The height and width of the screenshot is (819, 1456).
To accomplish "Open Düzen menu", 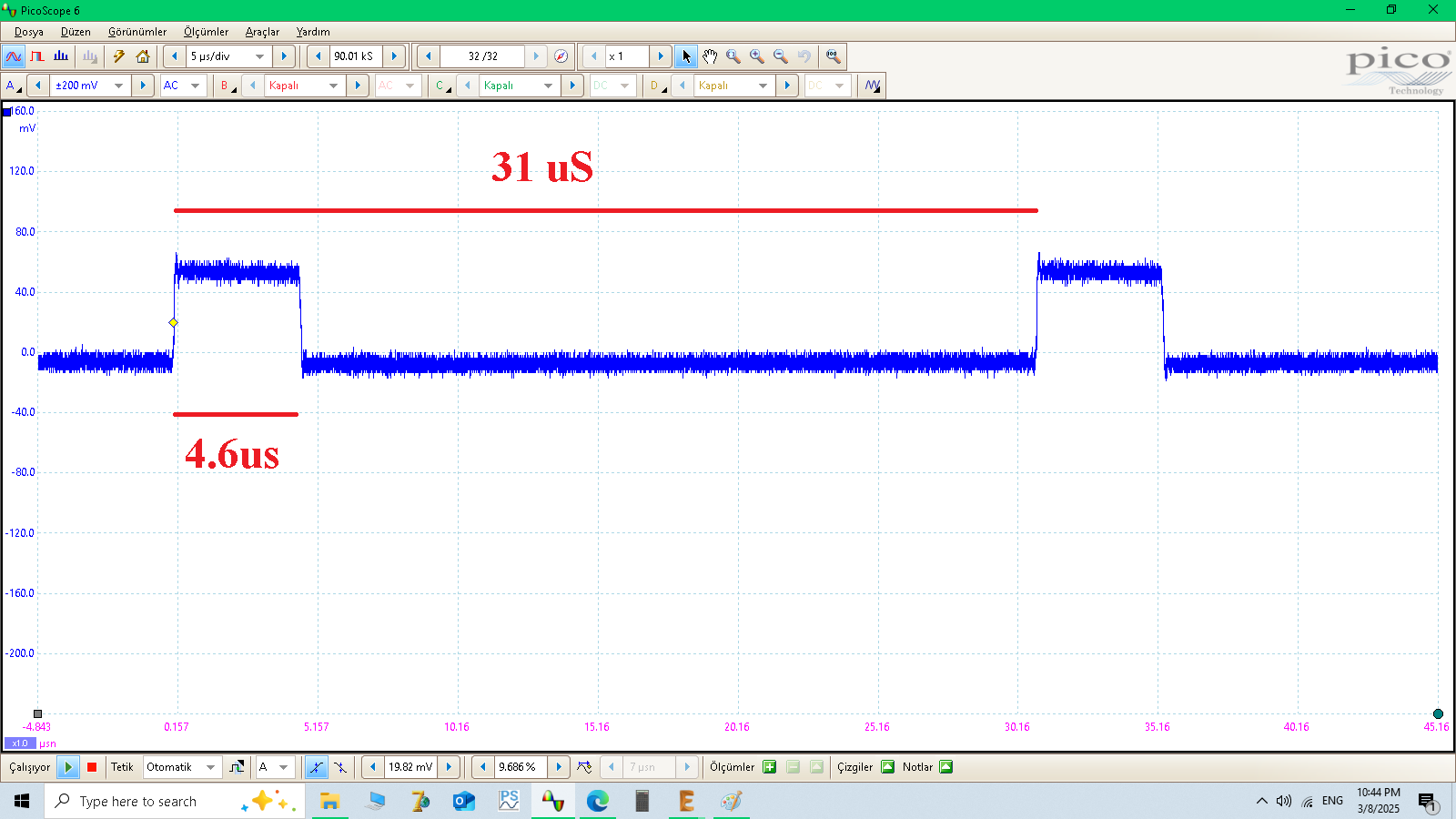I will pyautogui.click(x=76, y=32).
